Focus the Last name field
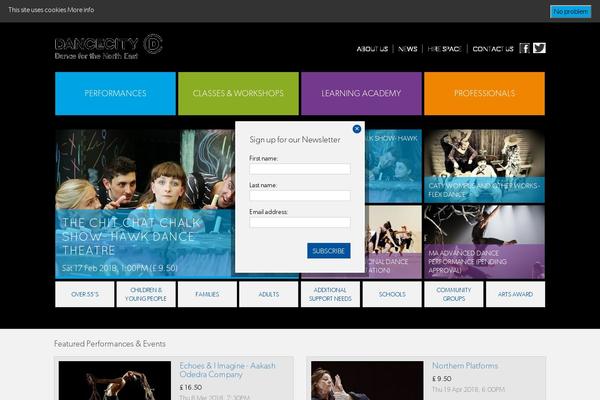This screenshot has width=600, height=400. pyautogui.click(x=300, y=196)
